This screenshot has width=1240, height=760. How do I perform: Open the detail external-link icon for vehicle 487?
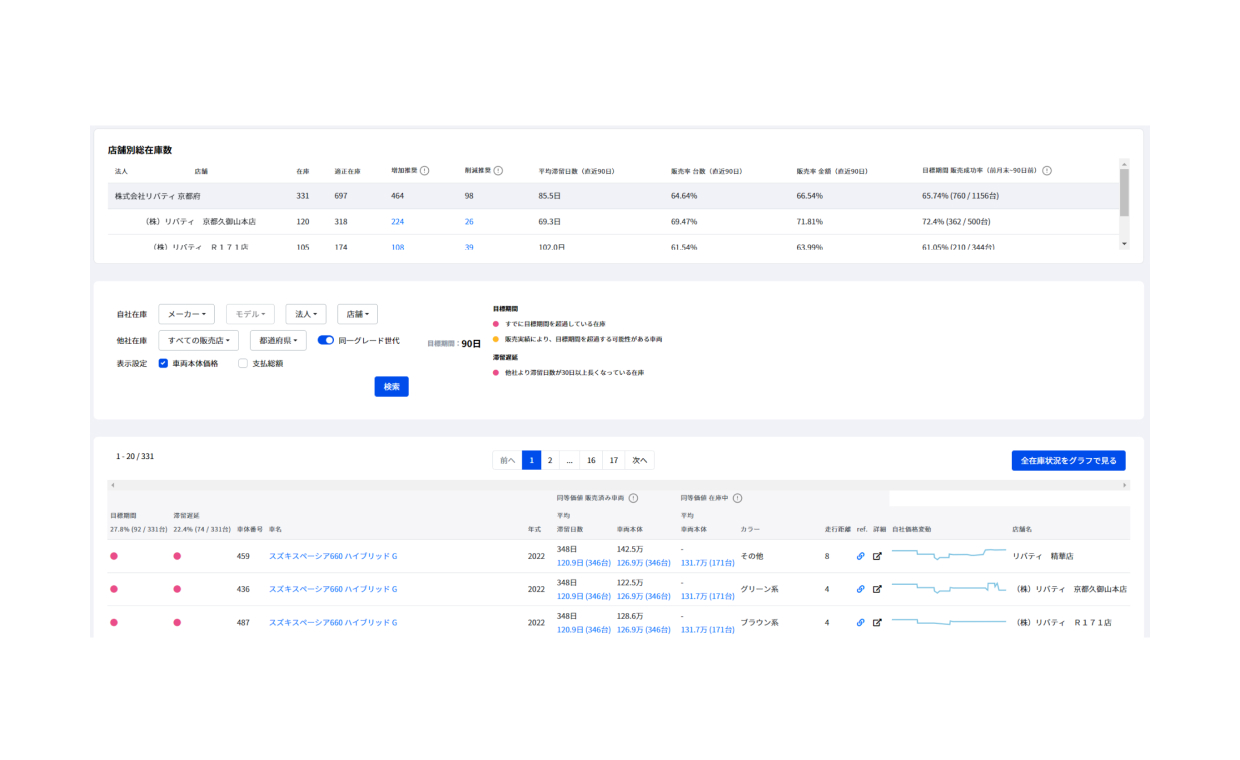pos(877,622)
